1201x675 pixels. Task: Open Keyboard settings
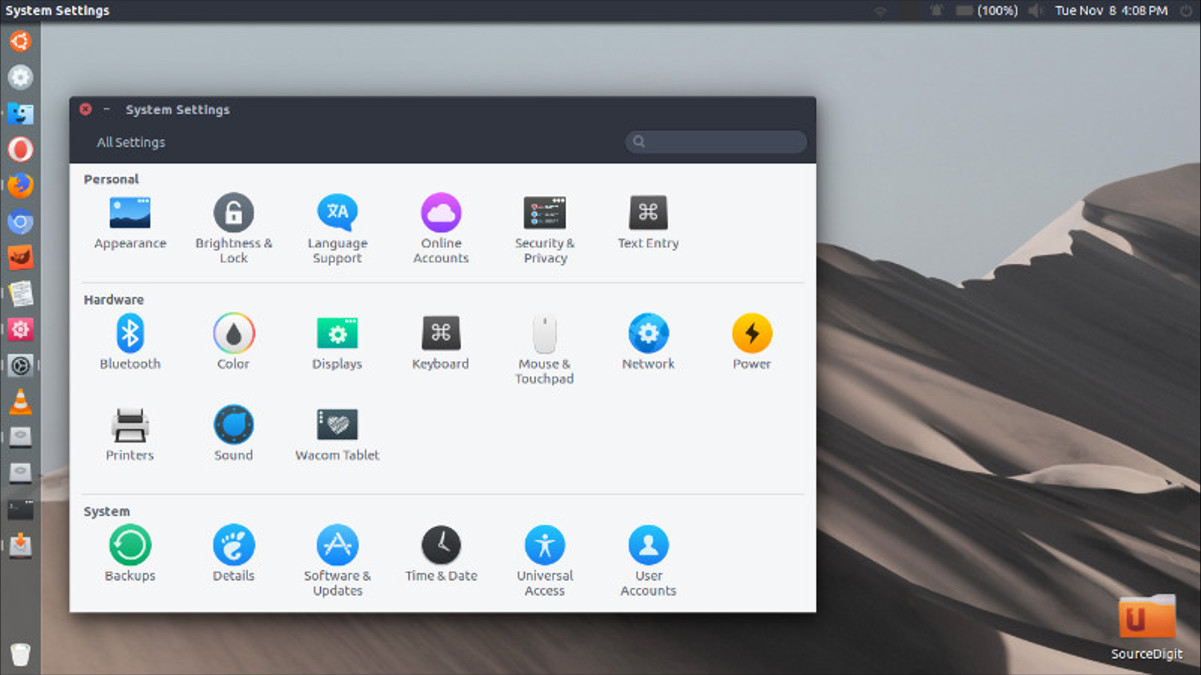[x=441, y=342]
